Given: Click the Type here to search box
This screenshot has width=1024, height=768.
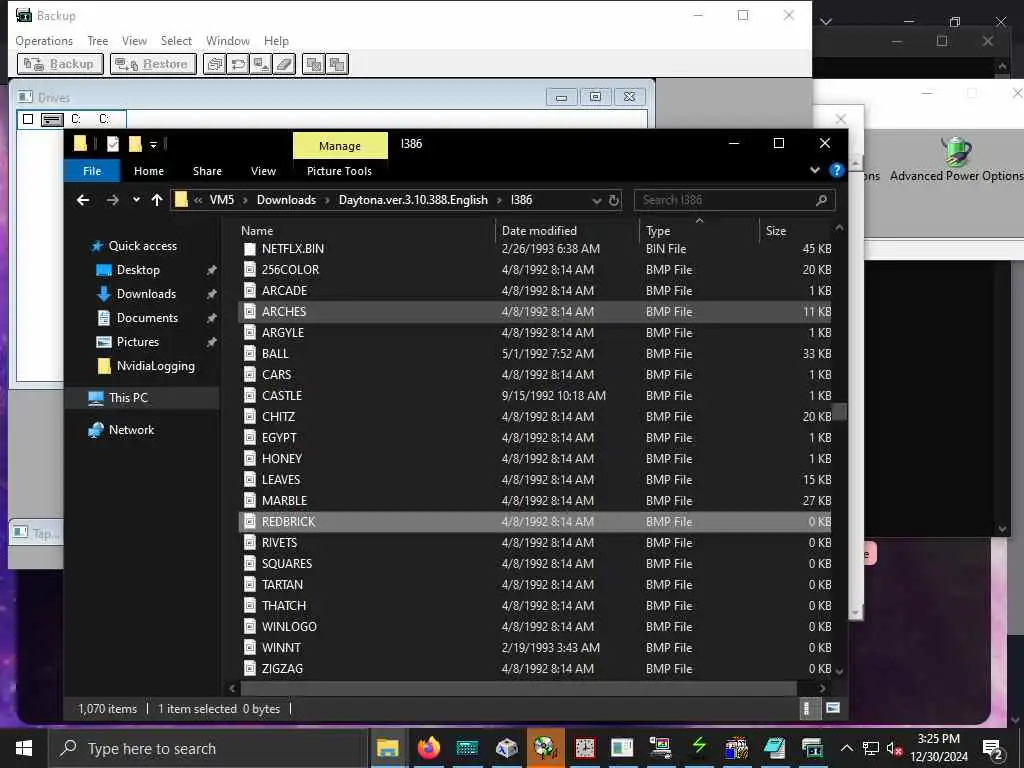Looking at the screenshot, I should [x=209, y=748].
